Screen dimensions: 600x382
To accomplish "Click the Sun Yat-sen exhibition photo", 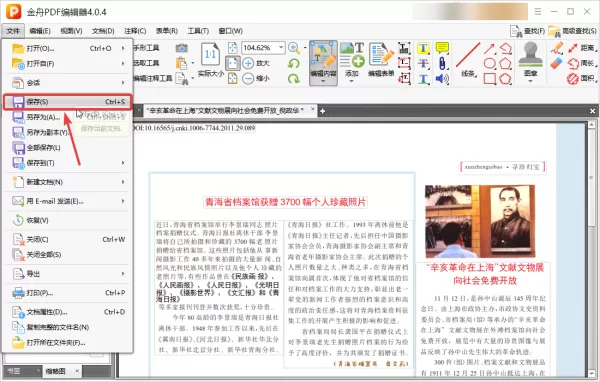I will pyautogui.click(x=480, y=221).
